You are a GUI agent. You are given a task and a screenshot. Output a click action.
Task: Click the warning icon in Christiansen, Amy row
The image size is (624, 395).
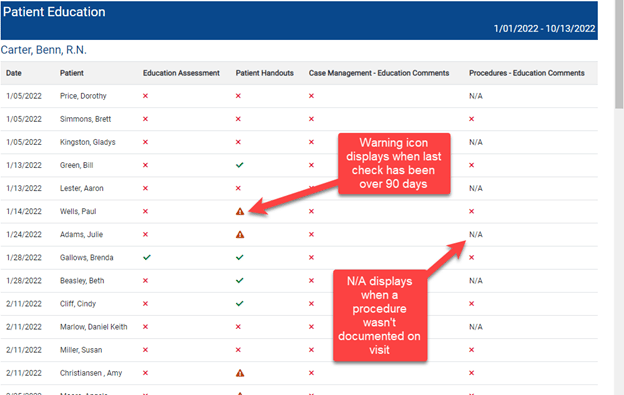pos(240,373)
